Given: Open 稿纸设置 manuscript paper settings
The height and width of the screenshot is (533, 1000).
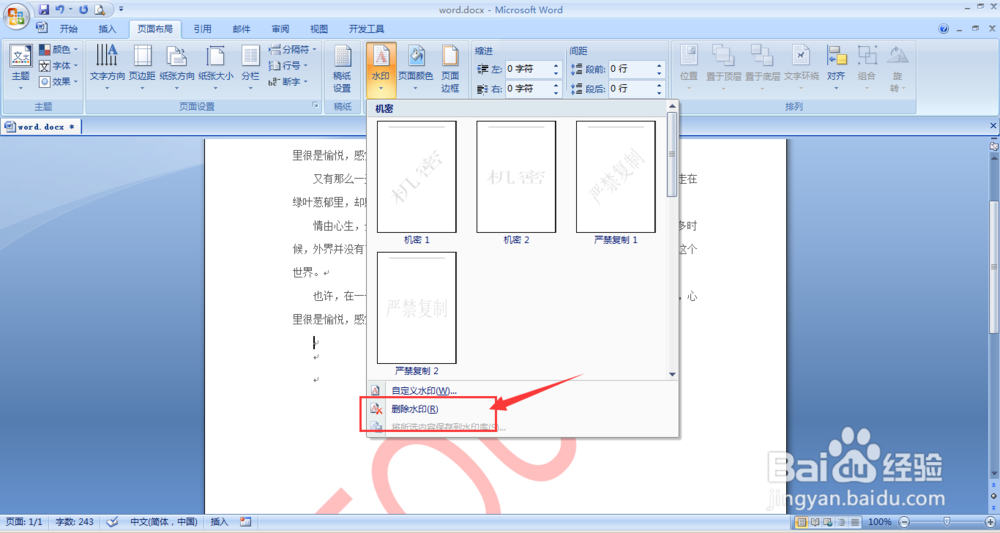Looking at the screenshot, I should (342, 69).
